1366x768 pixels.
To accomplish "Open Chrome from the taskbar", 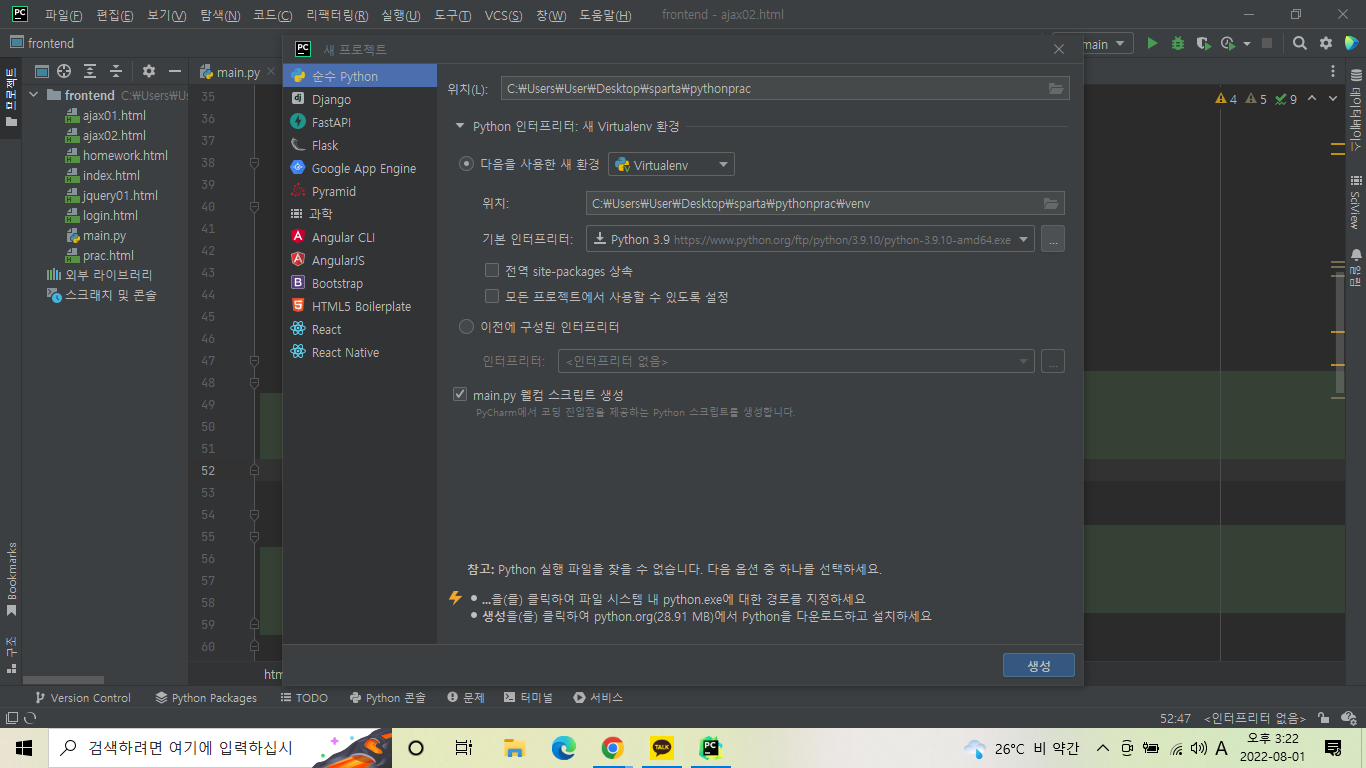I will (x=613, y=747).
